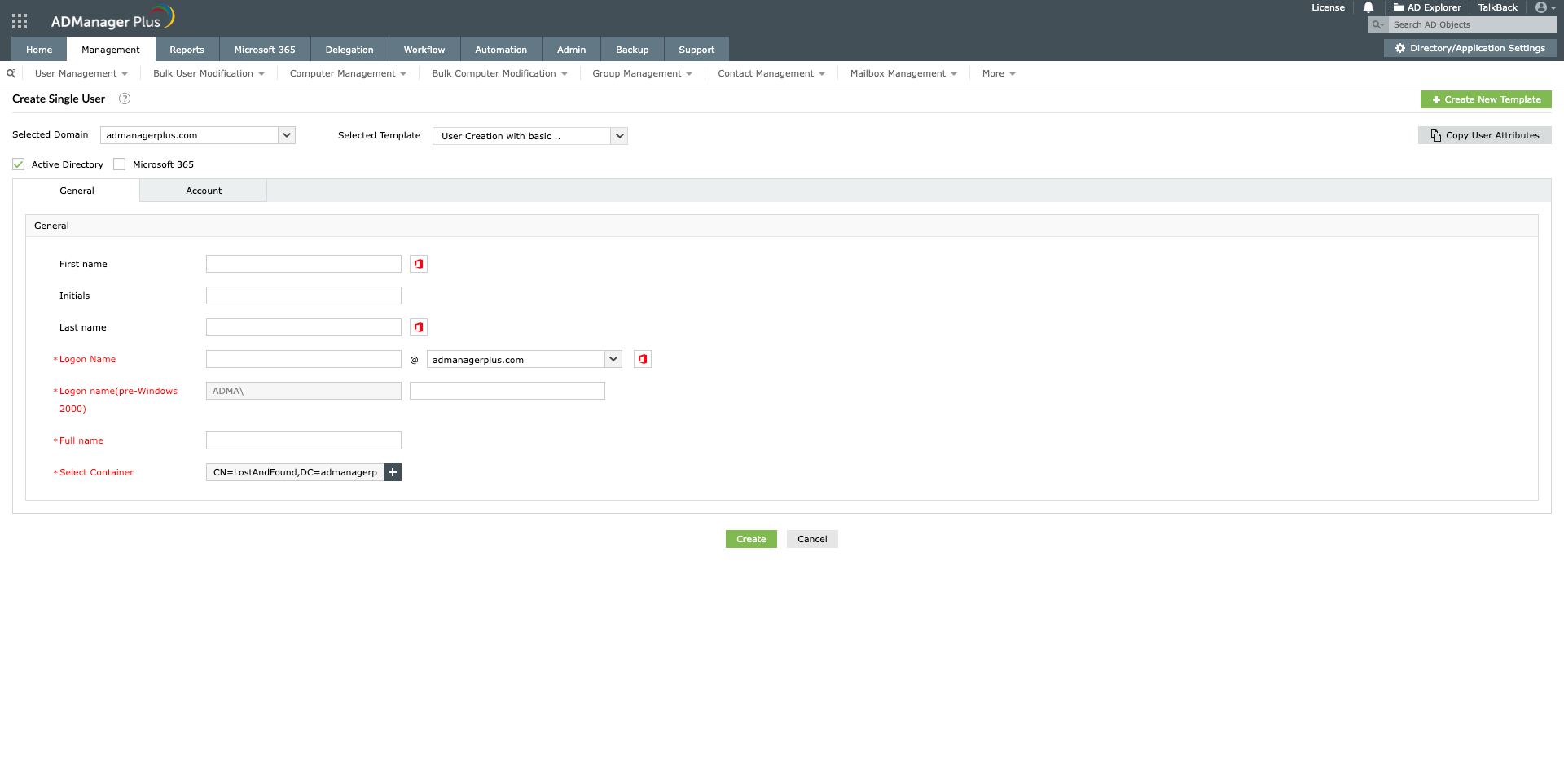This screenshot has width=1564, height=784.
Task: Expand the Computer Management menu
Action: pos(348,73)
